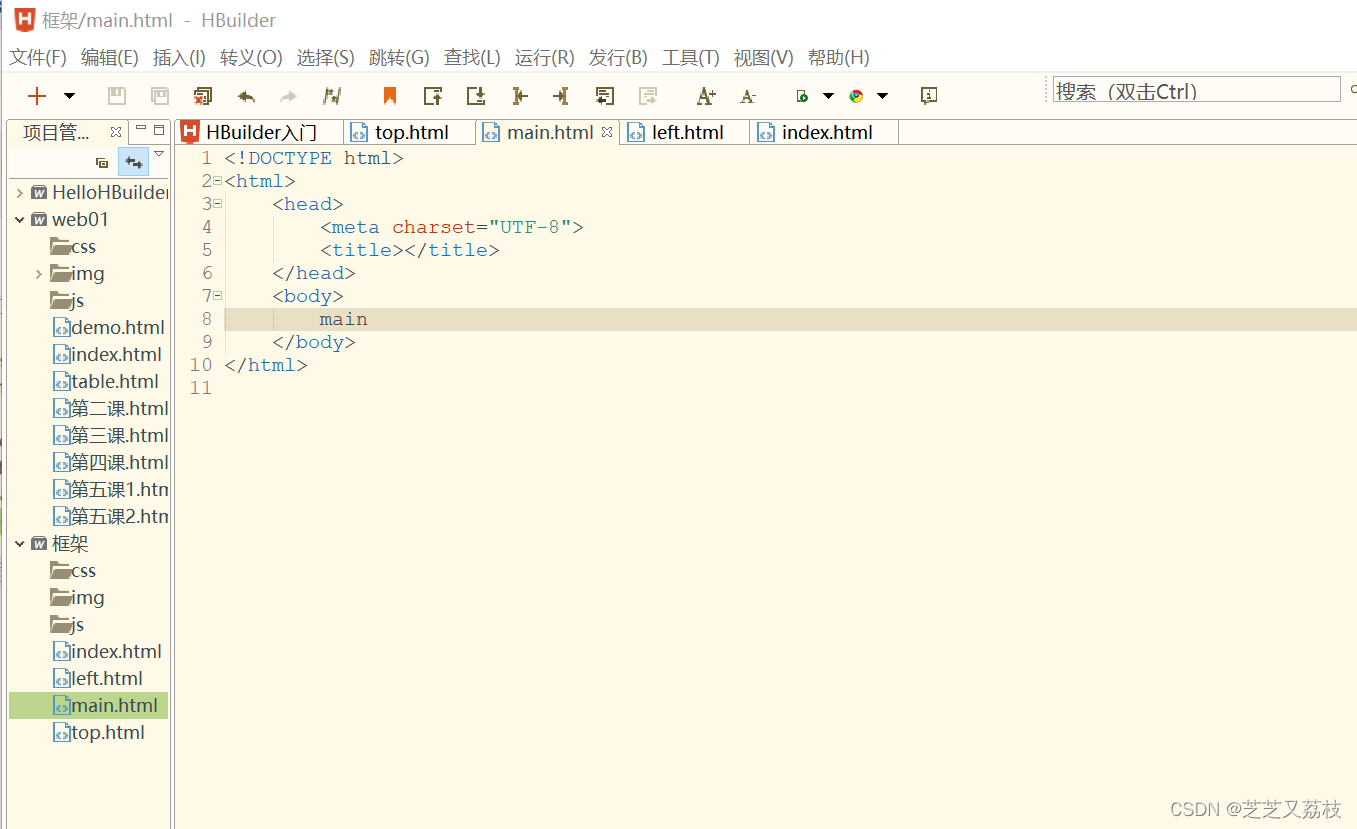Select table.html in the project tree
The width and height of the screenshot is (1357, 829).
coord(105,382)
